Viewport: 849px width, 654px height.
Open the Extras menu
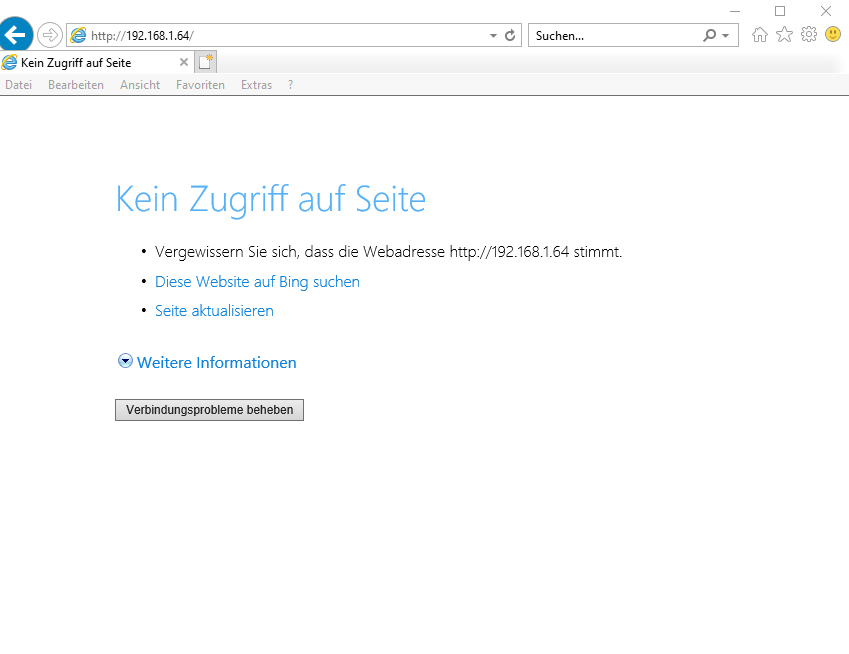tap(256, 85)
